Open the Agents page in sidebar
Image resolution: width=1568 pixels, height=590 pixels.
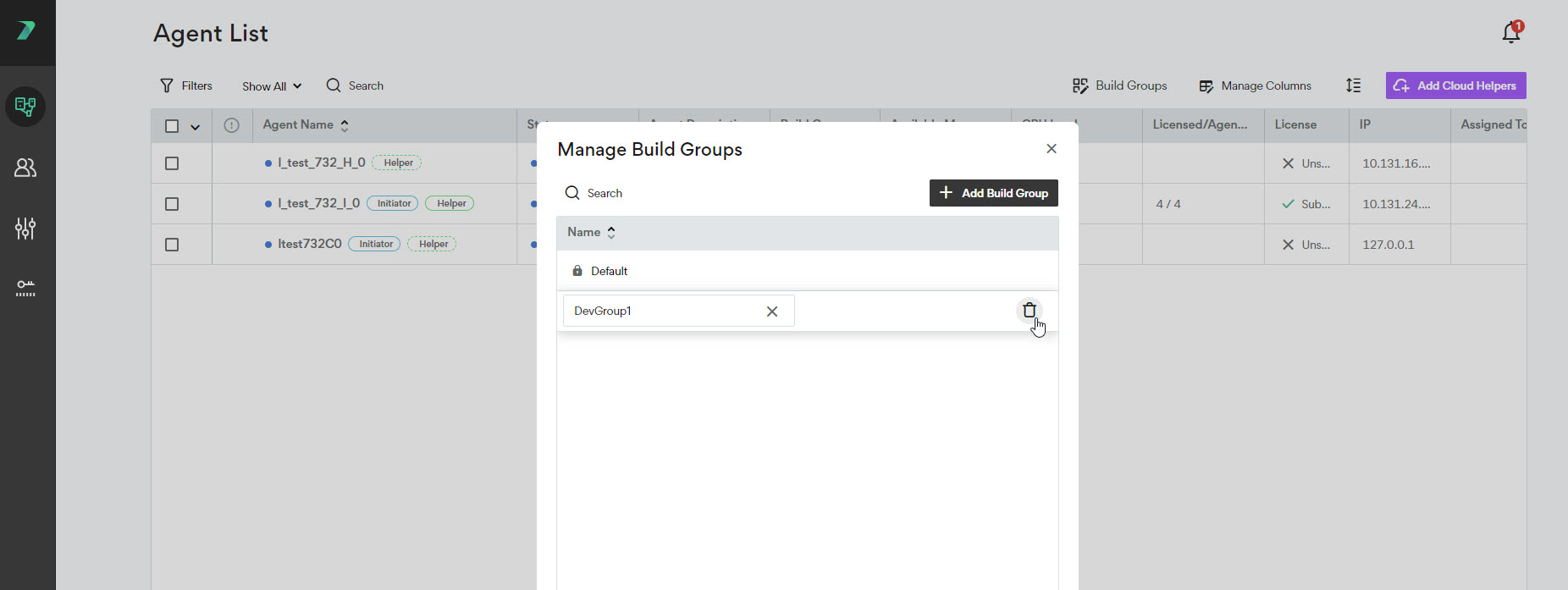pyautogui.click(x=25, y=107)
